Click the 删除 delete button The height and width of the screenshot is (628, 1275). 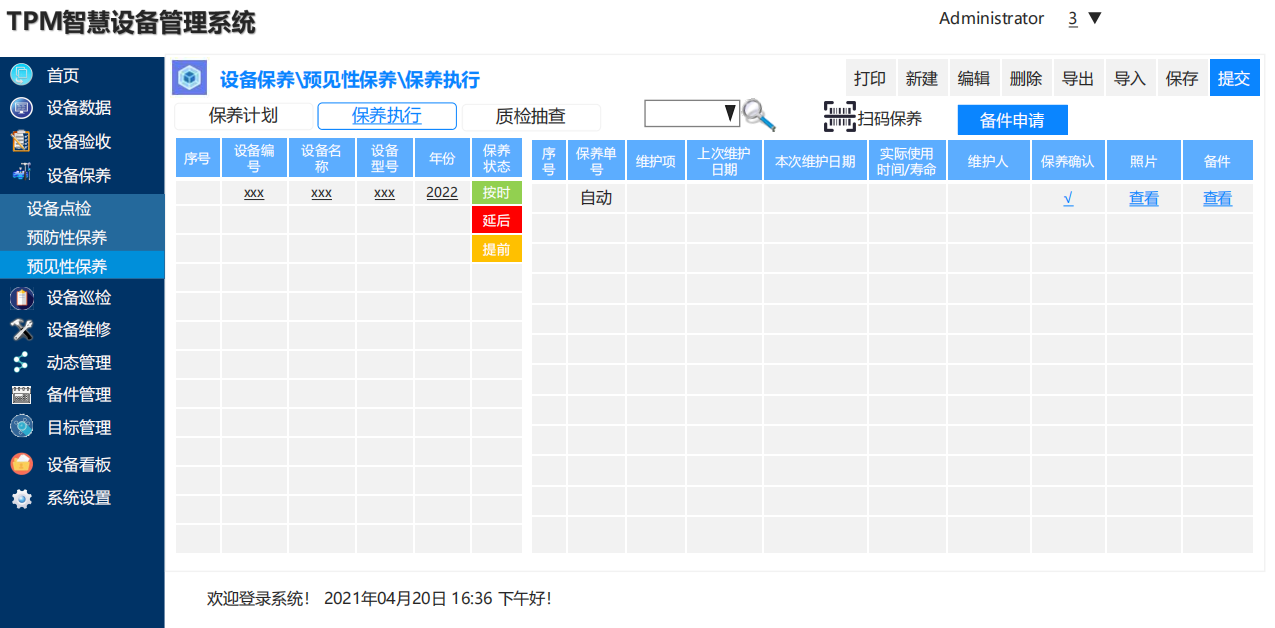1026,78
